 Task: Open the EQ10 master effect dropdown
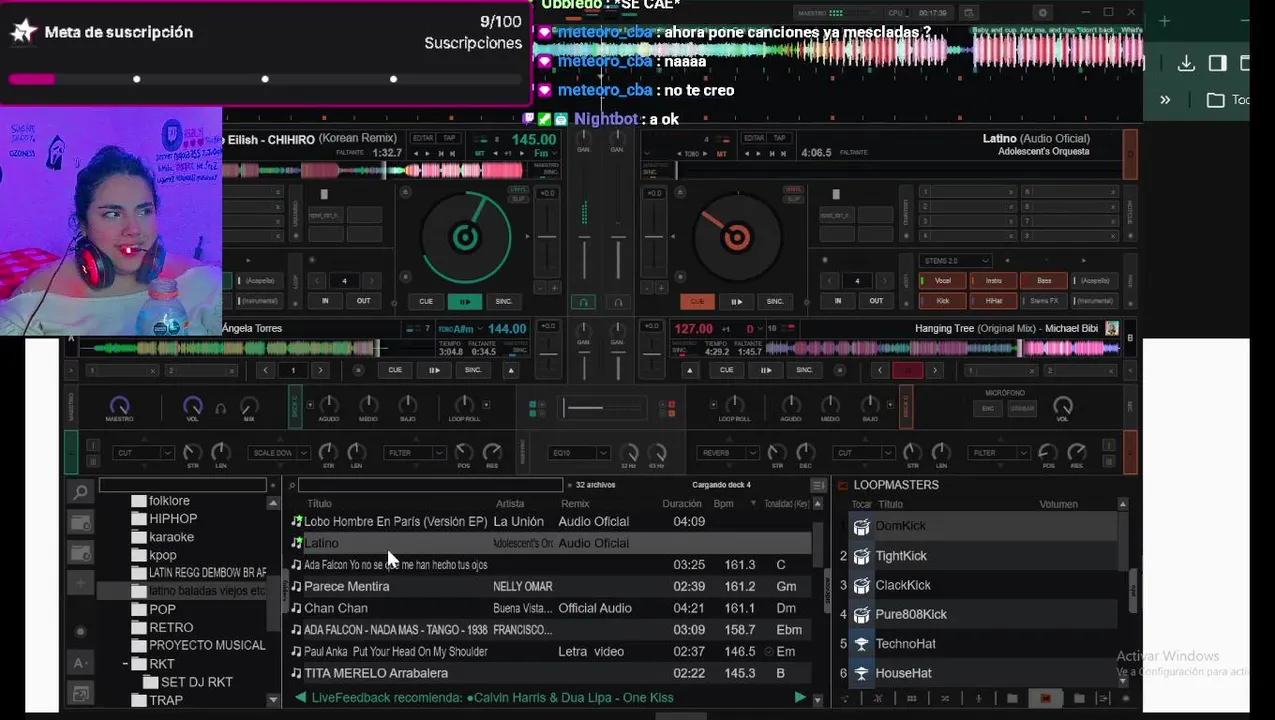click(579, 453)
